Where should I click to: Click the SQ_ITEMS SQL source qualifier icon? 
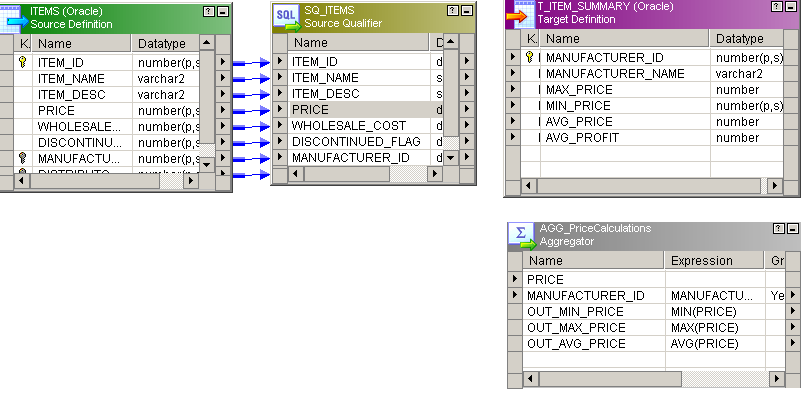pyautogui.click(x=286, y=18)
